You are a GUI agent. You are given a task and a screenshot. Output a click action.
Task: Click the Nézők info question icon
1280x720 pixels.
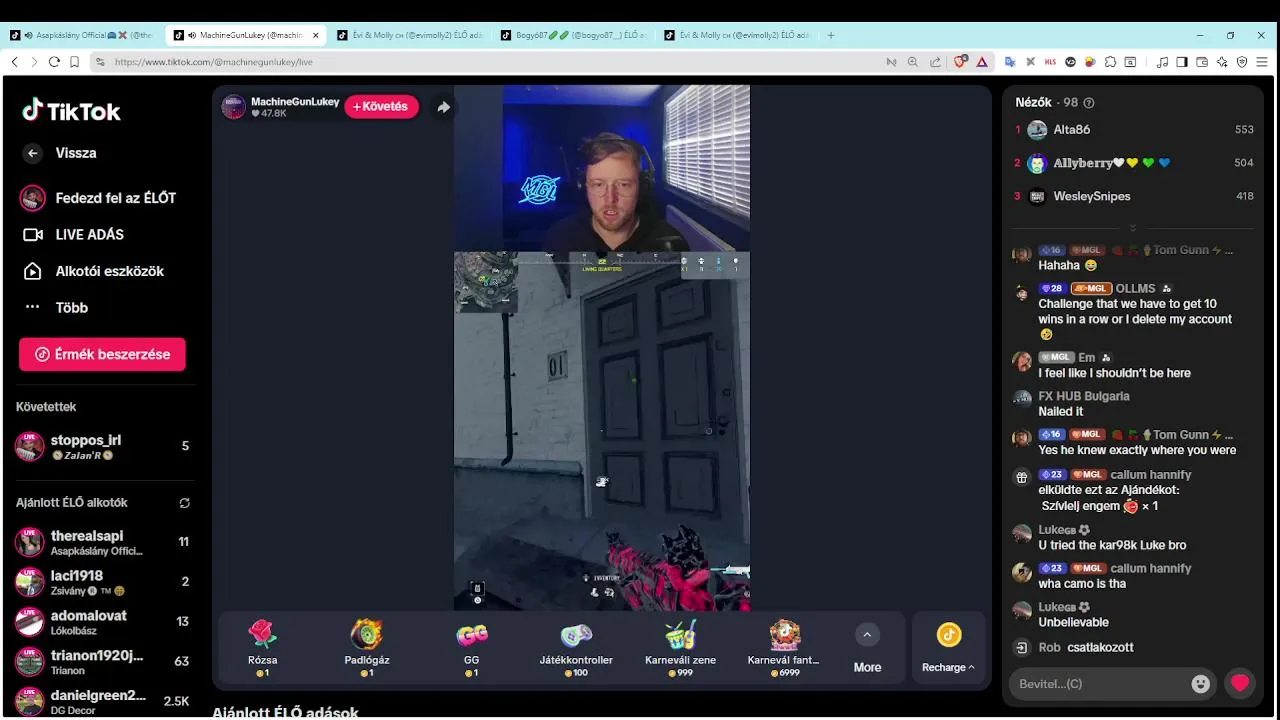coord(1089,103)
